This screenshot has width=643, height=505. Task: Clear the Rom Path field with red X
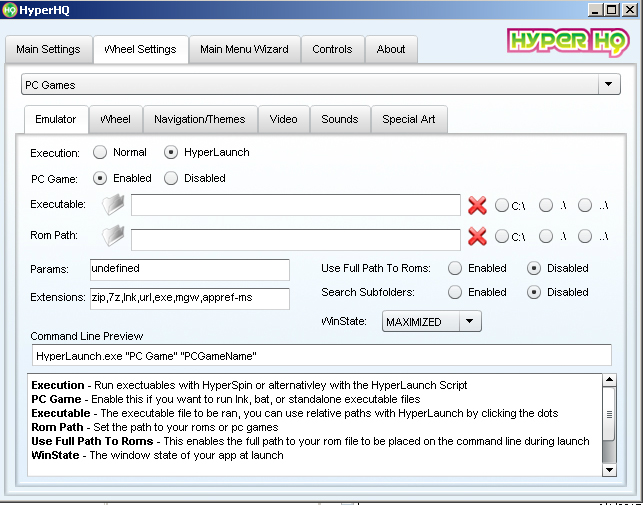[x=477, y=236]
